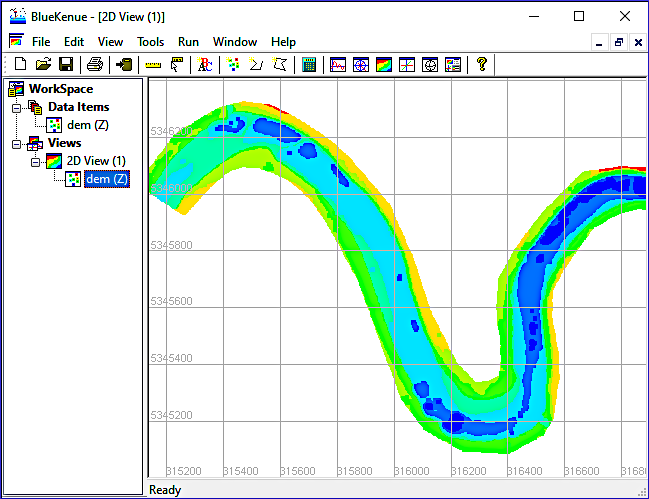This screenshot has height=499, width=649.
Task: Click the yellow question mark help icon
Action: pyautogui.click(x=481, y=64)
